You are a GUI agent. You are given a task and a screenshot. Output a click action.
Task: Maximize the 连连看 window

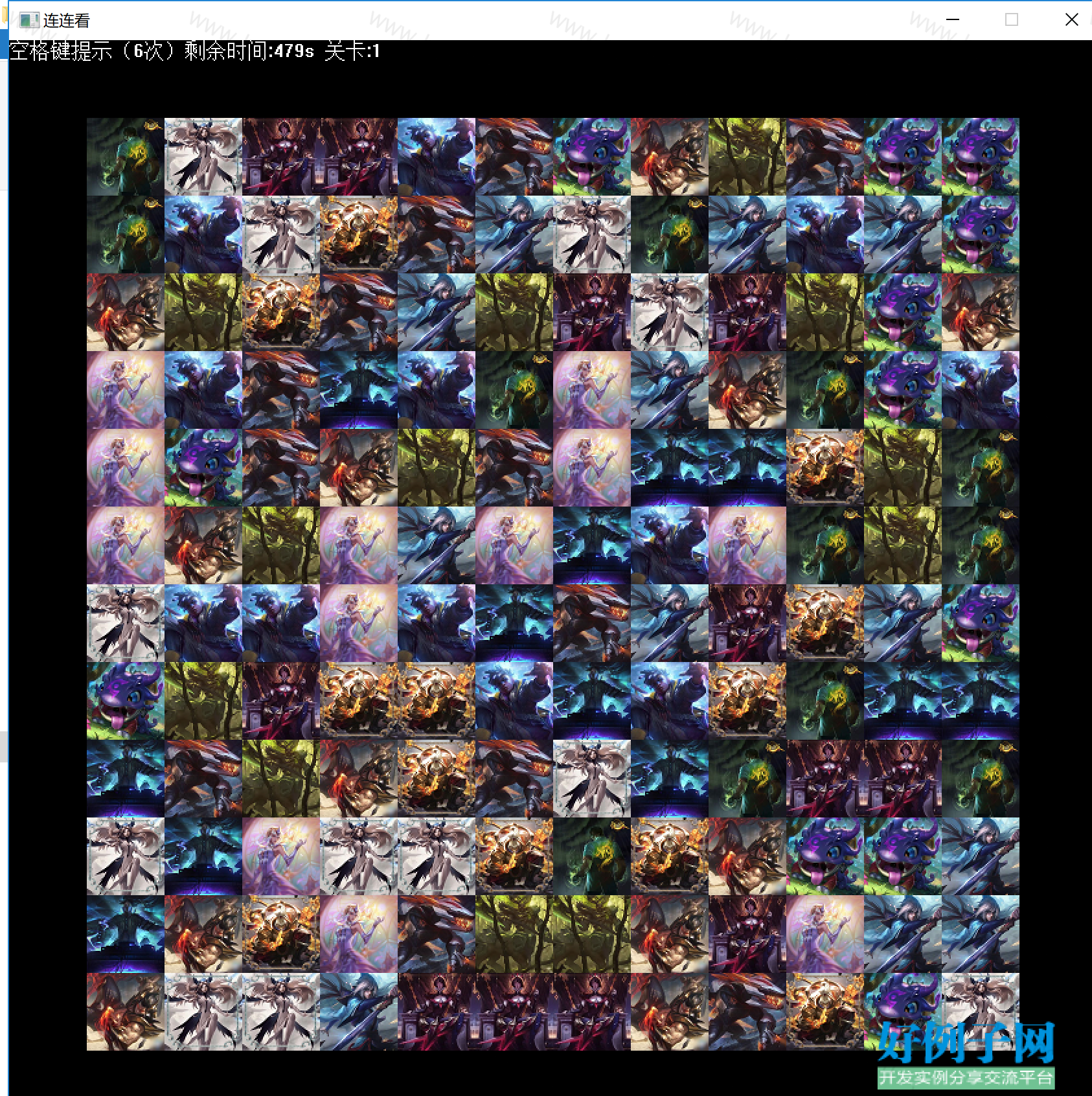point(1012,19)
